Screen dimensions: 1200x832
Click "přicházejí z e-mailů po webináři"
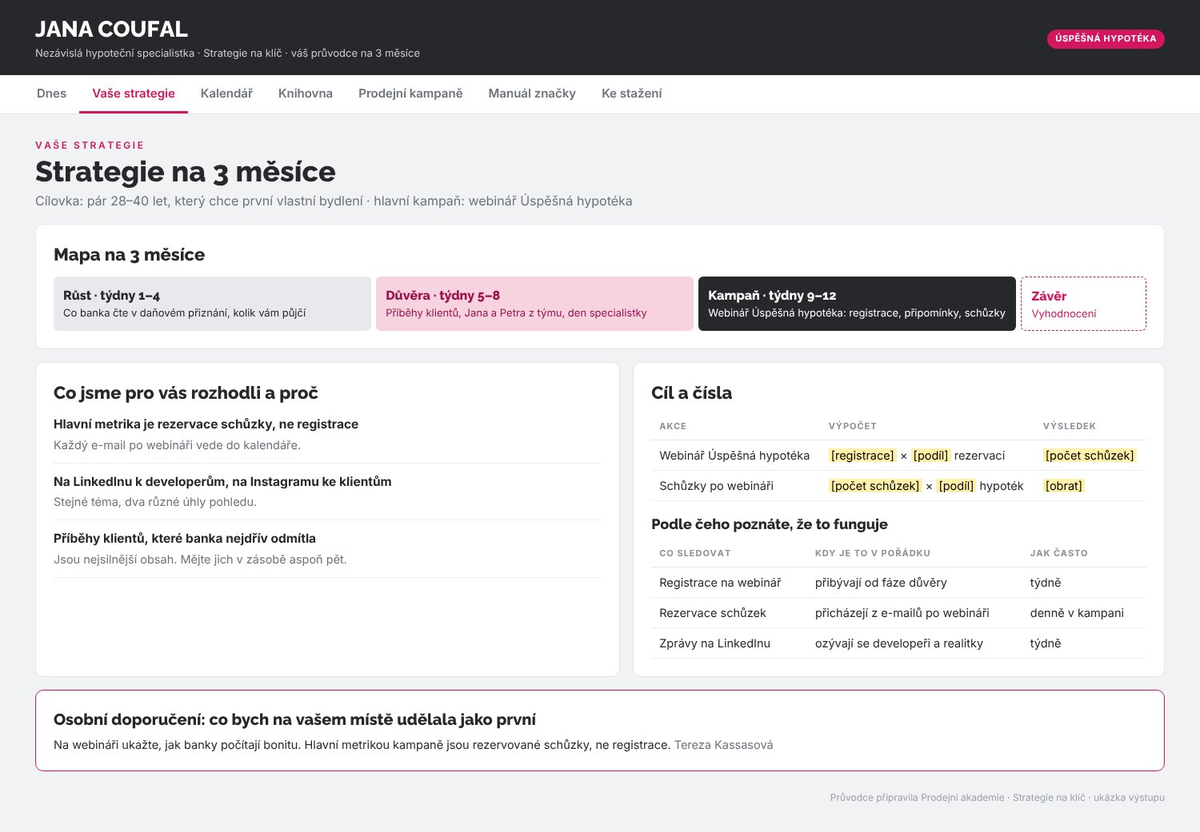[902, 613]
